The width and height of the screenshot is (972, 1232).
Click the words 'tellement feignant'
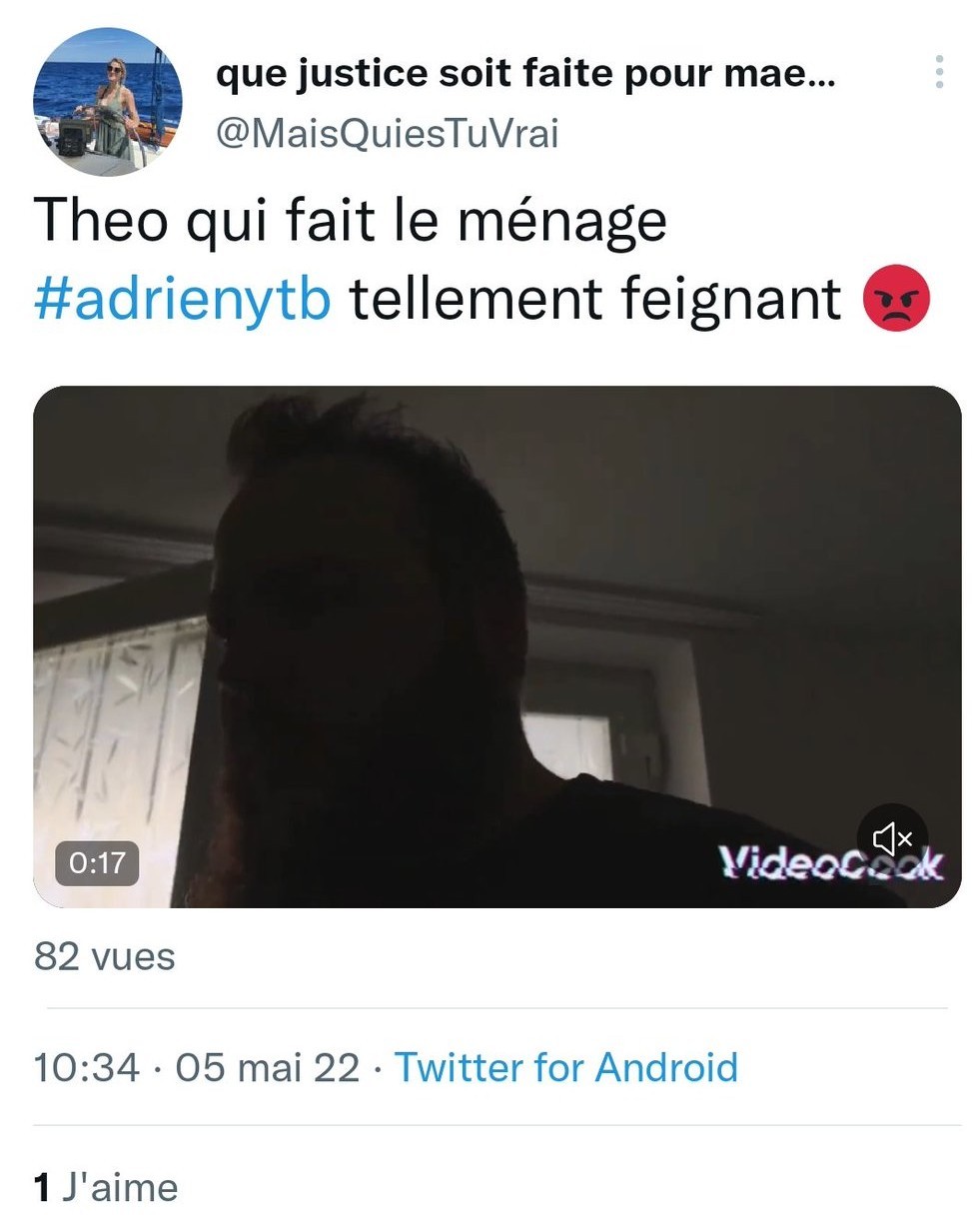pyautogui.click(x=595, y=299)
